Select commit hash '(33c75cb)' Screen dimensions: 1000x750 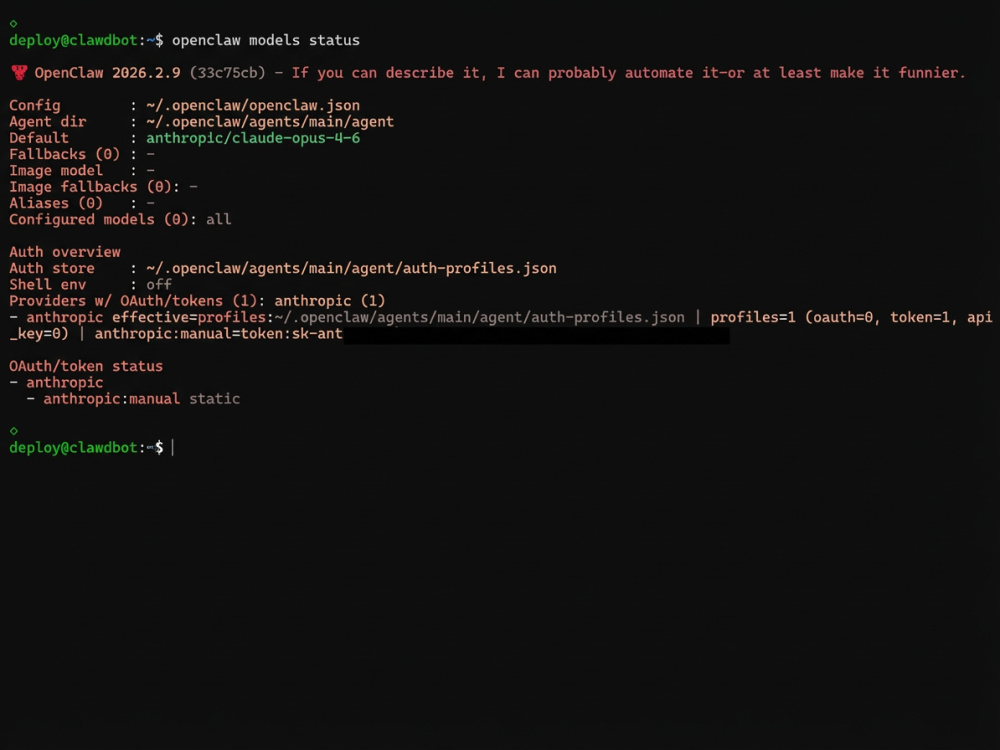point(227,73)
